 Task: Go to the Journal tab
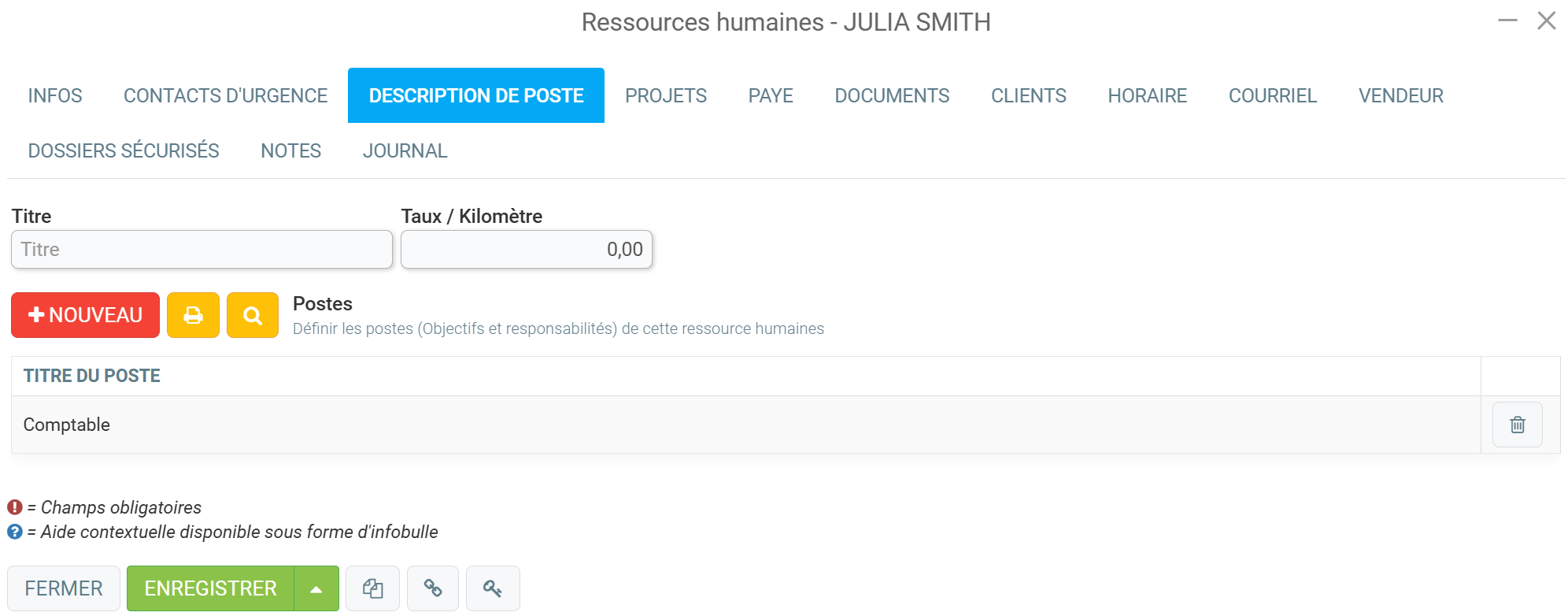(405, 150)
